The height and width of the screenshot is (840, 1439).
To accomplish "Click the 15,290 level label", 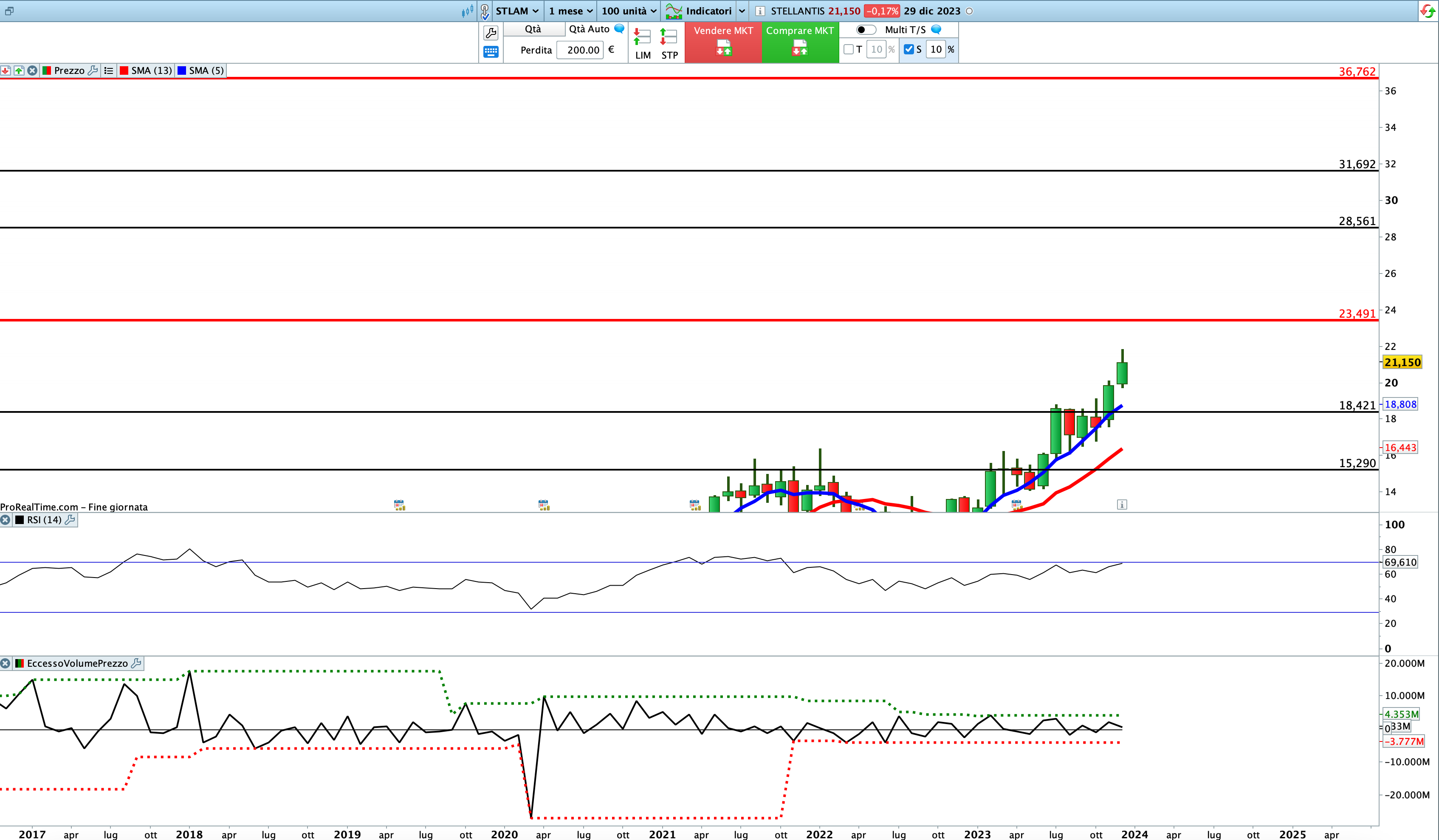I will [x=1357, y=463].
